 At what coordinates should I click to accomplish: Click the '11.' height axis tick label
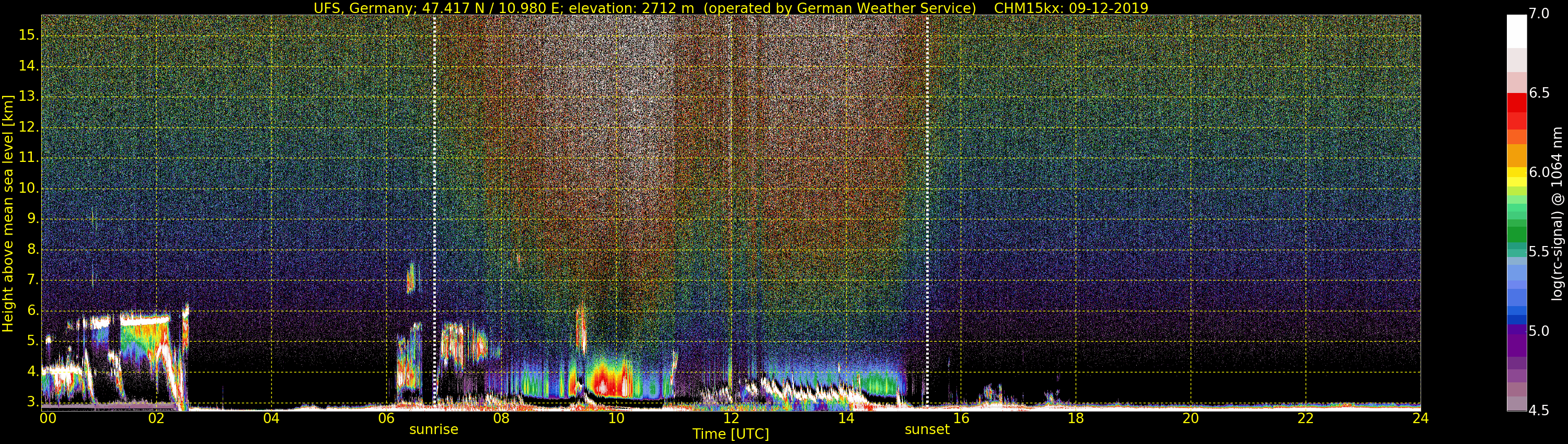[29, 158]
